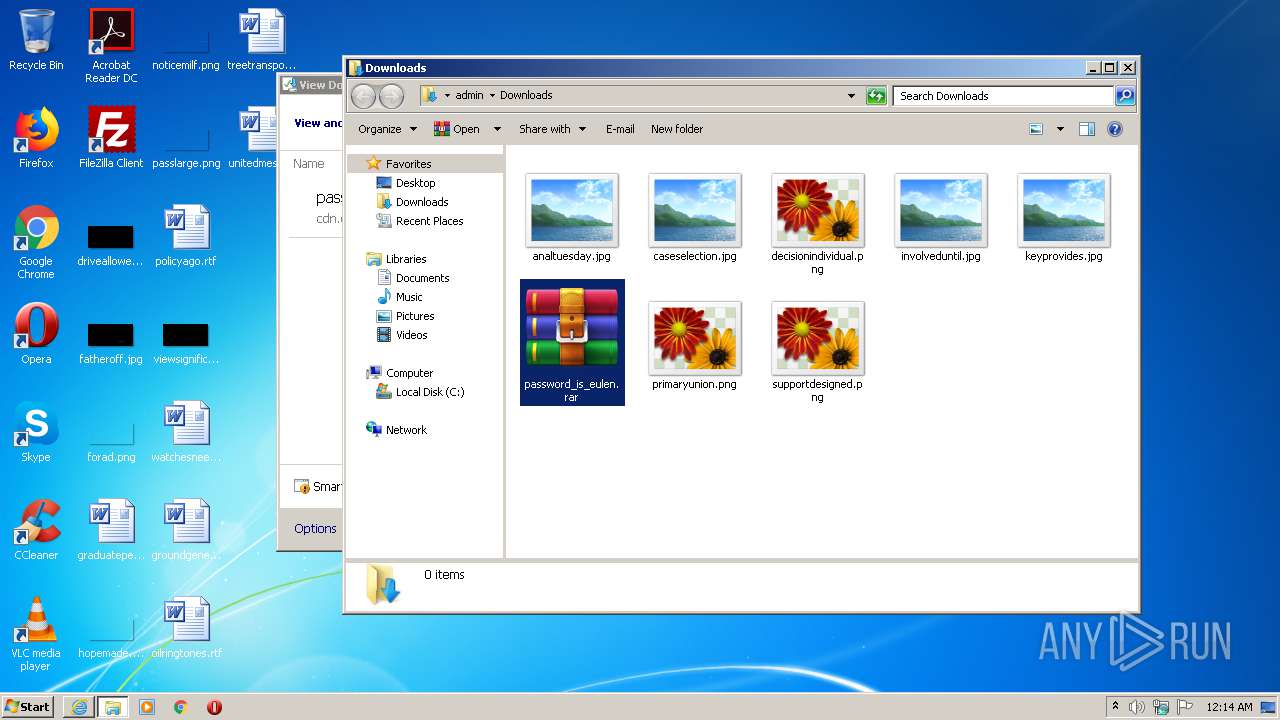Click the search magnifier icon
The image size is (1280, 720).
tap(1125, 96)
